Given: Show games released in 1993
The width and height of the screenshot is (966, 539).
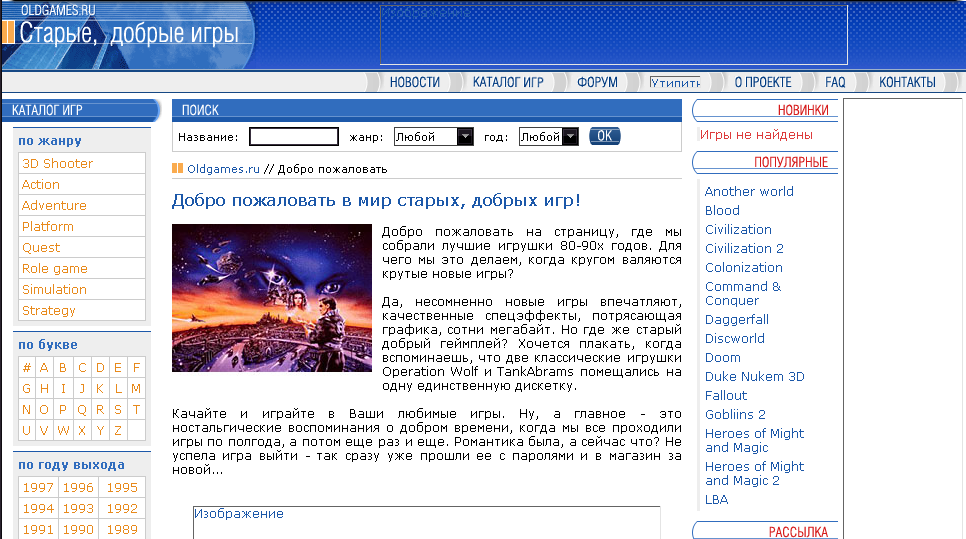Looking at the screenshot, I should click(78, 508).
